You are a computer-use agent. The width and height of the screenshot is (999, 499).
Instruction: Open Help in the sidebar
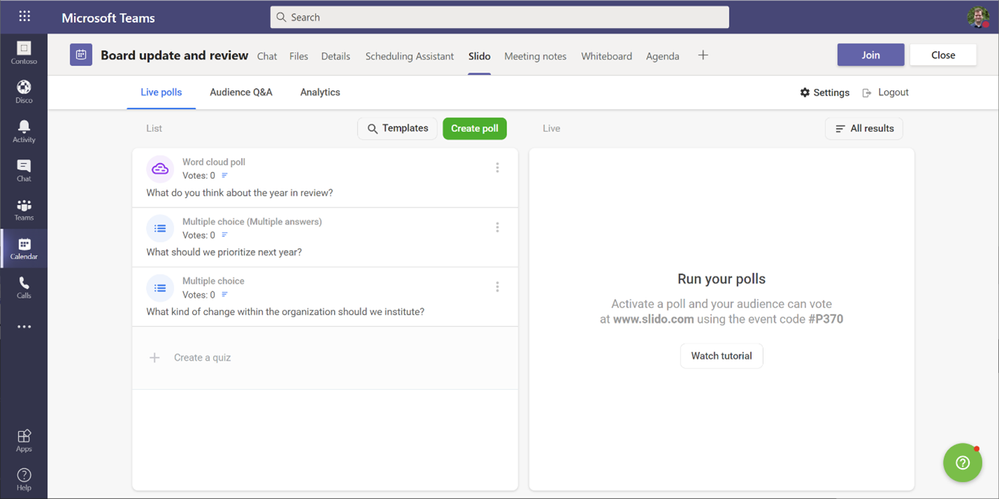24,479
